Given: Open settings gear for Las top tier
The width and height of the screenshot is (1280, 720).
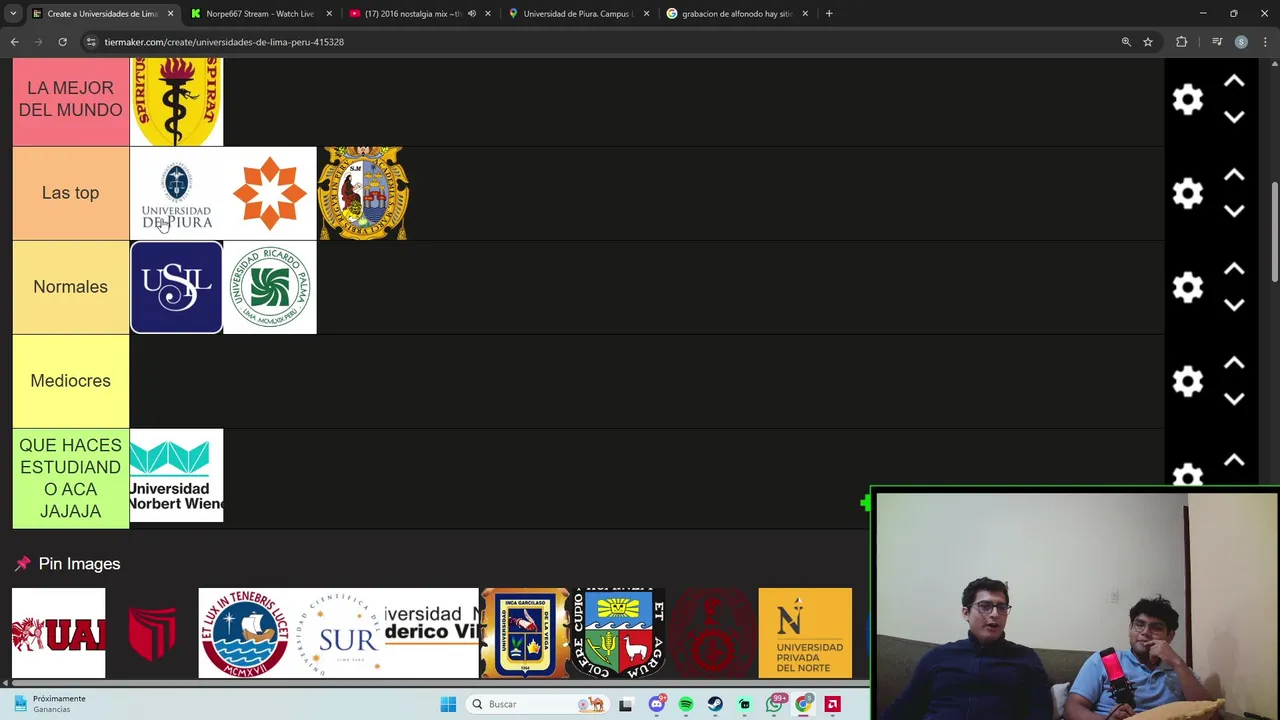Looking at the screenshot, I should pos(1187,193).
